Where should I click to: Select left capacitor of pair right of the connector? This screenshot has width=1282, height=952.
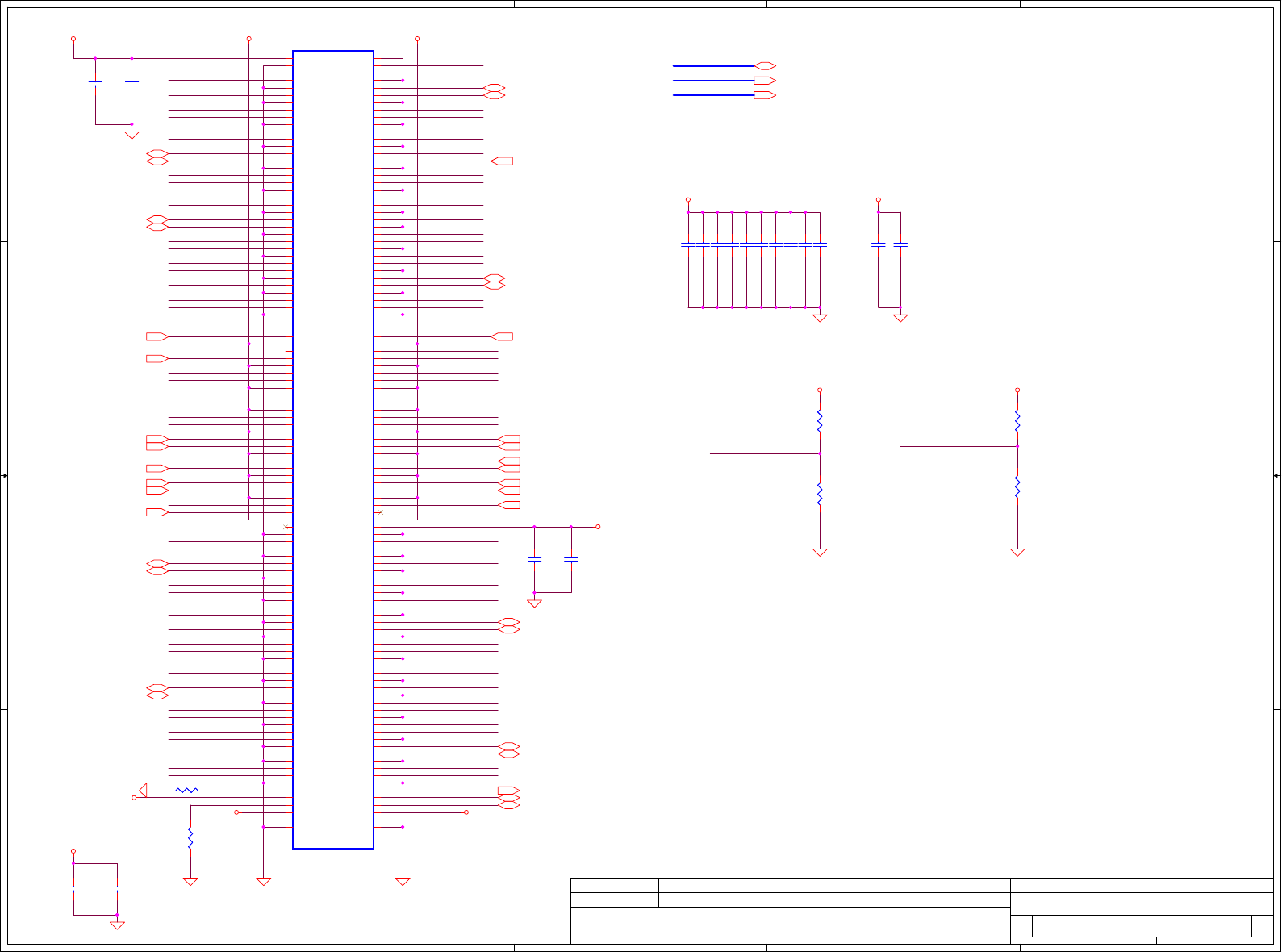pos(534,559)
